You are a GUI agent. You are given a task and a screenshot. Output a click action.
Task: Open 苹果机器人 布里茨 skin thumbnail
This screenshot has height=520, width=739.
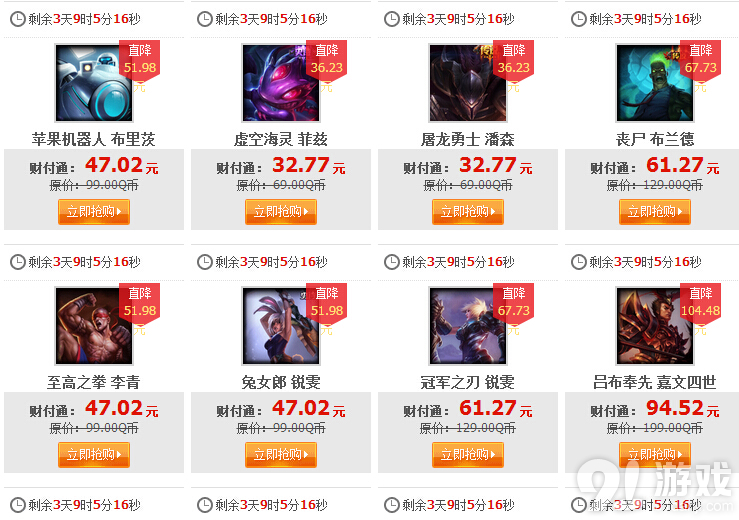[x=94, y=83]
